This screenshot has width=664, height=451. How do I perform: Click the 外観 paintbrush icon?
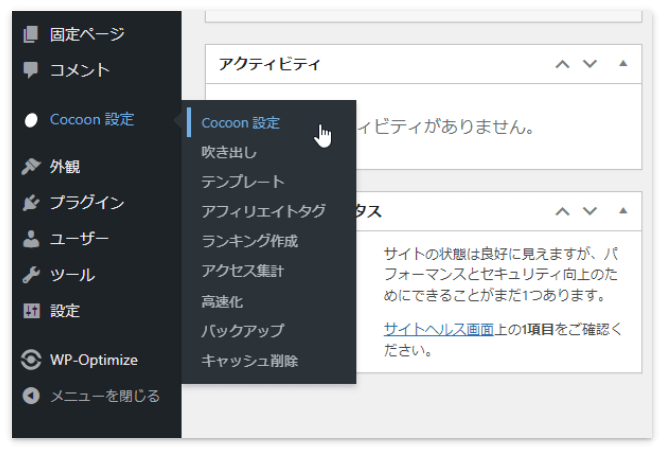point(30,166)
